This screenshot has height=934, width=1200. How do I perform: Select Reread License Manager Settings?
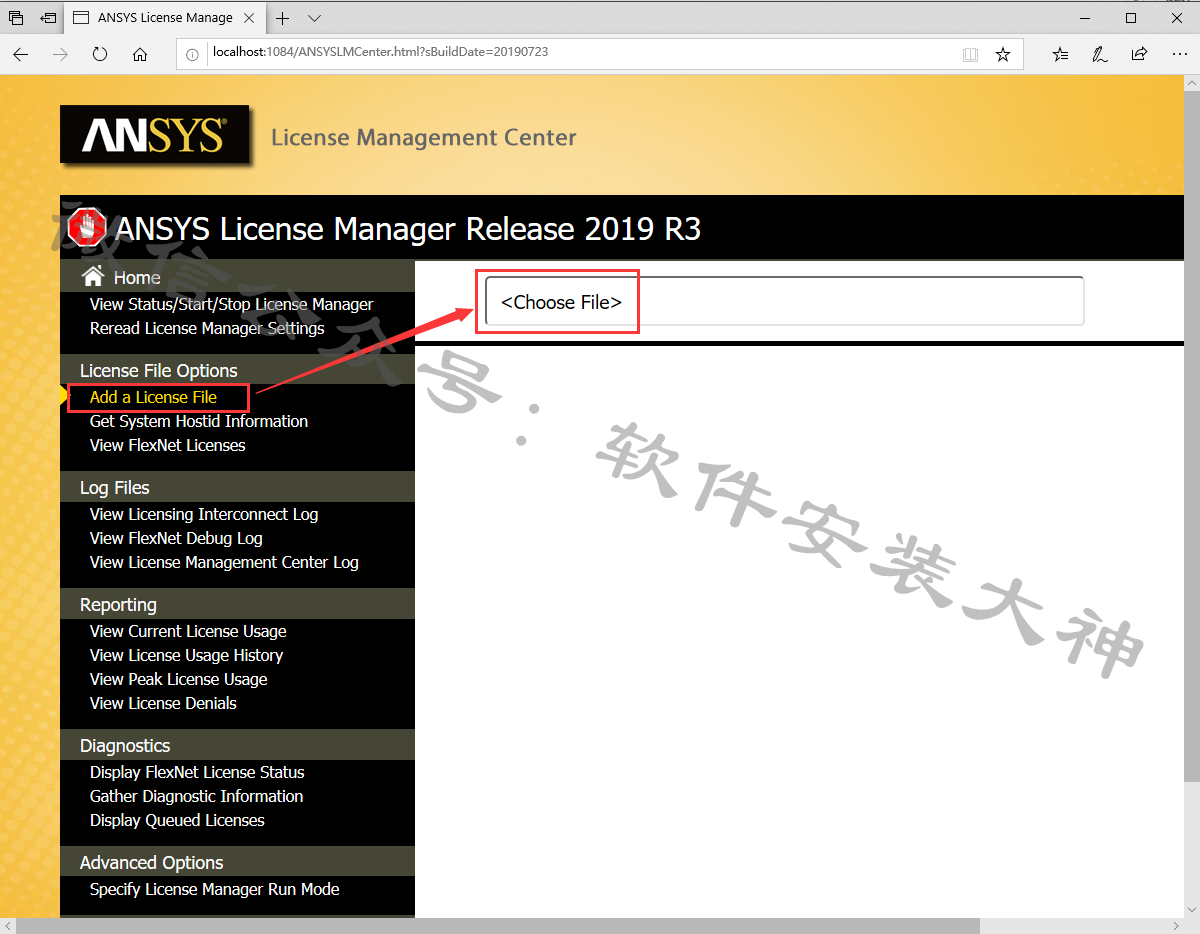pos(207,328)
